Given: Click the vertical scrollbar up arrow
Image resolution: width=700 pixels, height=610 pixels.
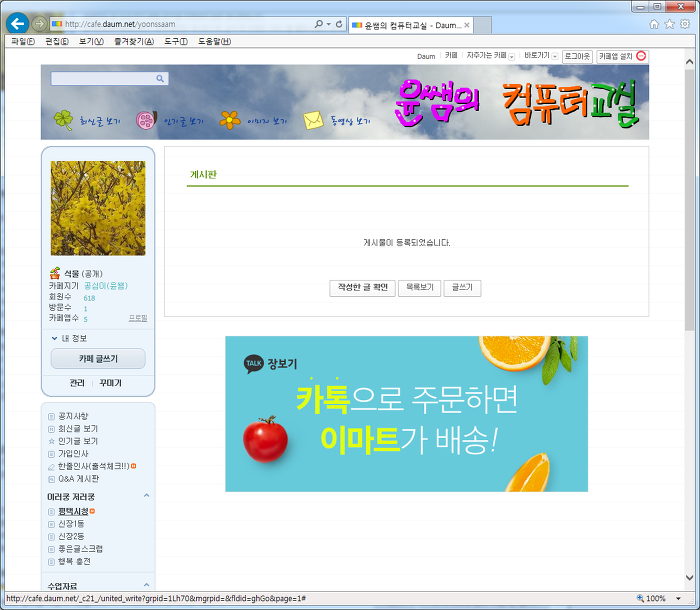Looking at the screenshot, I should [x=689, y=62].
